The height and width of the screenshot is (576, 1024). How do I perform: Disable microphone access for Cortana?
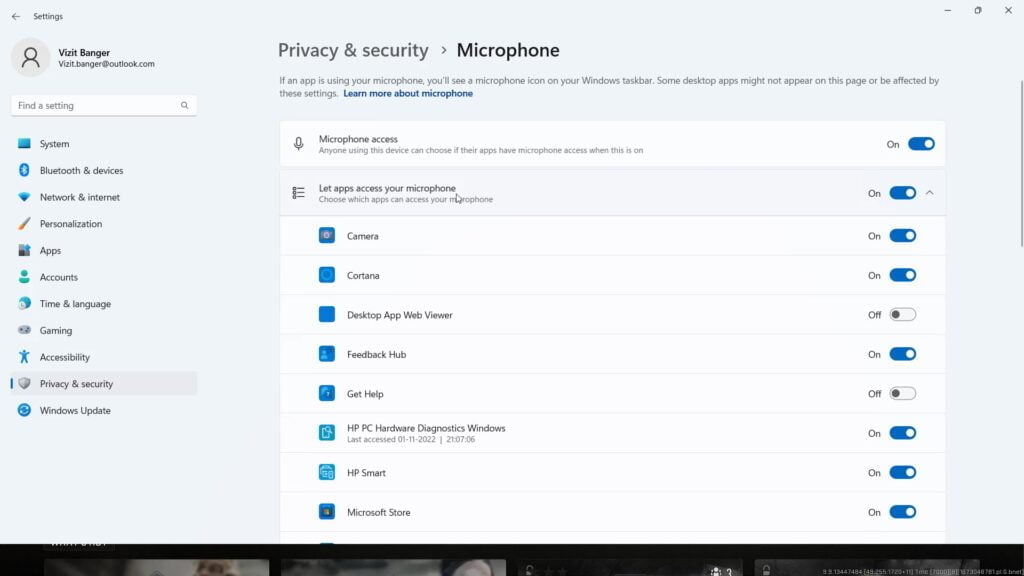tap(903, 275)
